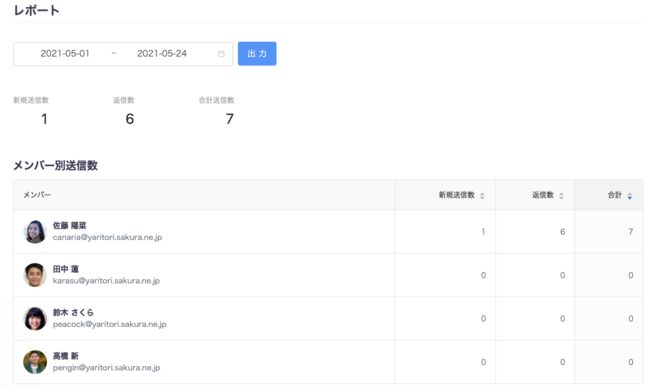Sort by 合計 column arrows
The image size is (650, 390).
(630, 196)
